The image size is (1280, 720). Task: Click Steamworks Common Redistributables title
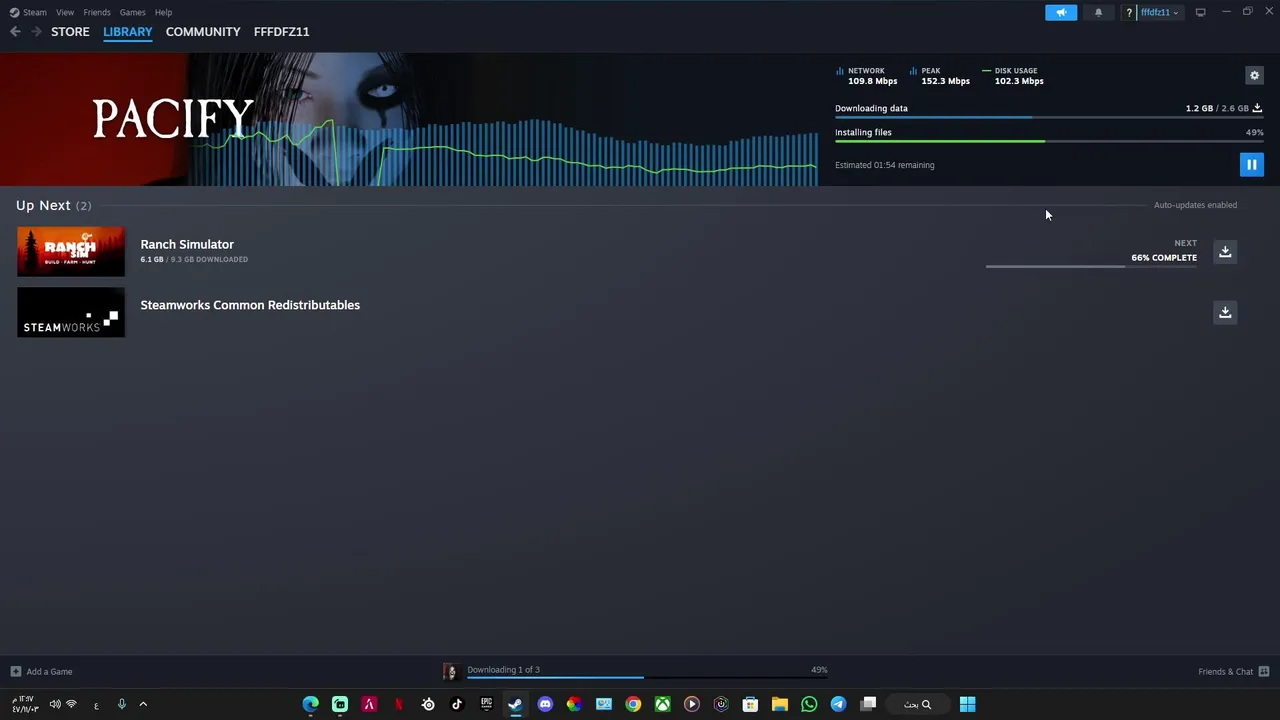click(x=250, y=305)
